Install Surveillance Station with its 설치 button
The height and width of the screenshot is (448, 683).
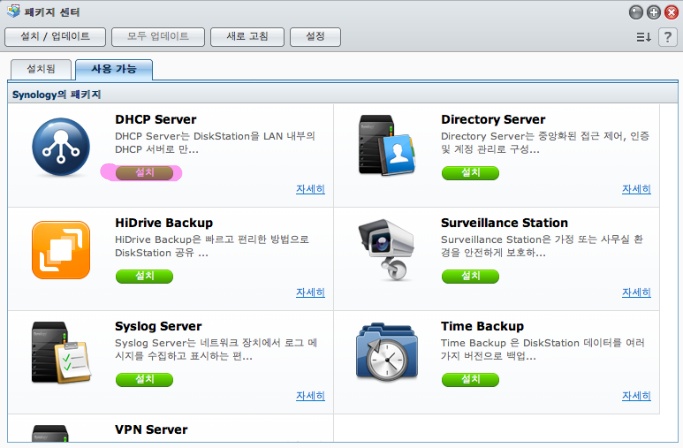click(470, 276)
